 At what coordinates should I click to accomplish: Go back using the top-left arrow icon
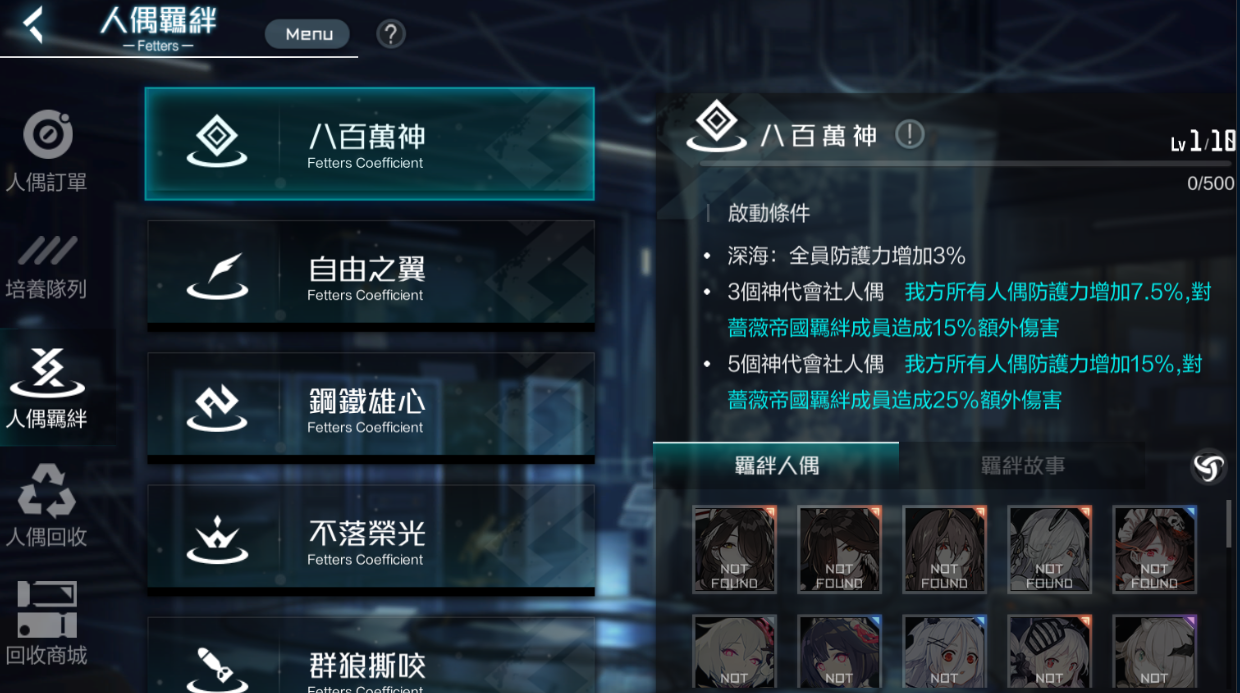33,24
